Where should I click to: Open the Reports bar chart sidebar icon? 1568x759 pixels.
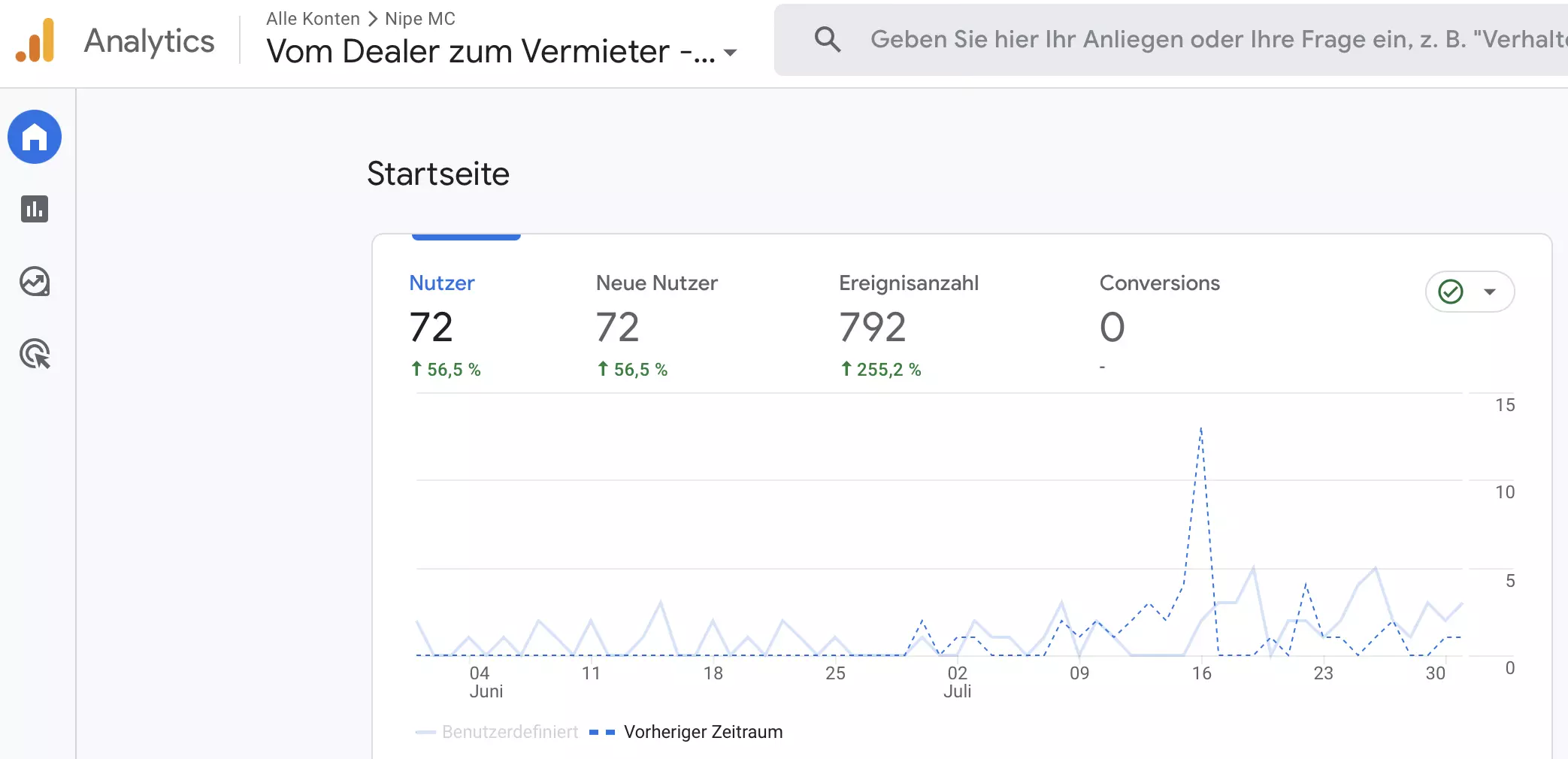(x=35, y=209)
